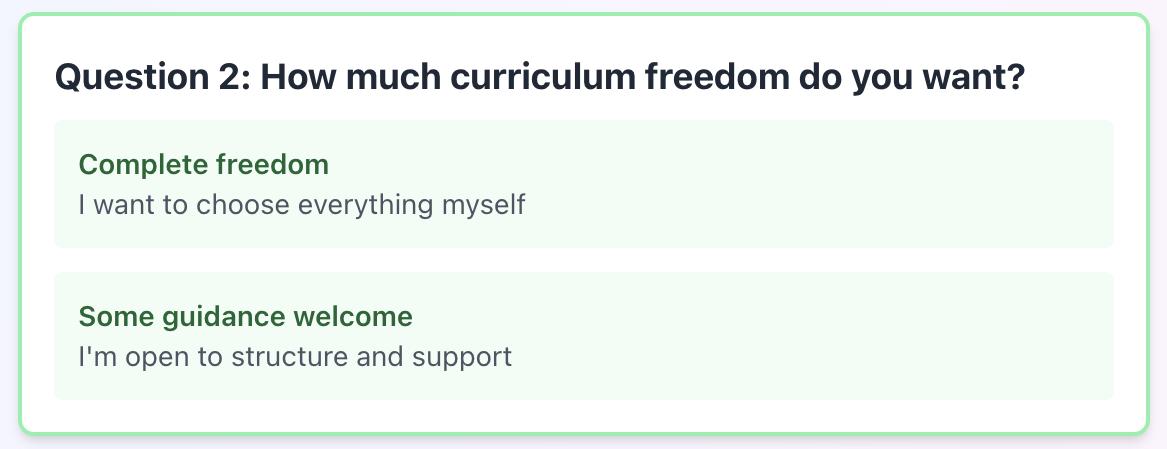This screenshot has width=1167, height=449.
Task: Click "I want to choose everything myself" text
Action: coord(301,204)
